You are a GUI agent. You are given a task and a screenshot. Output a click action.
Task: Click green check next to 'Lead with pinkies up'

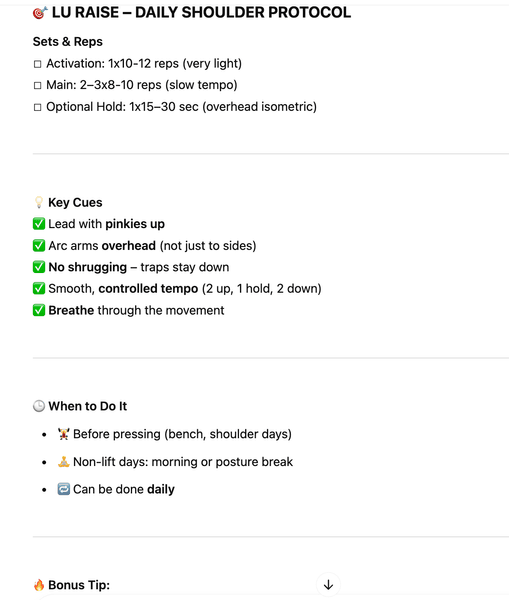(39, 223)
